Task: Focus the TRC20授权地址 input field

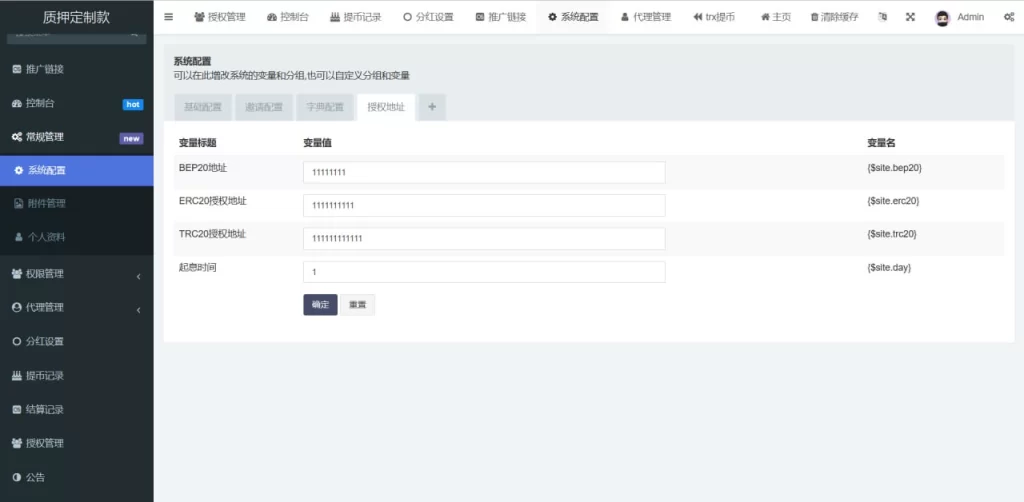Action: [x=484, y=238]
